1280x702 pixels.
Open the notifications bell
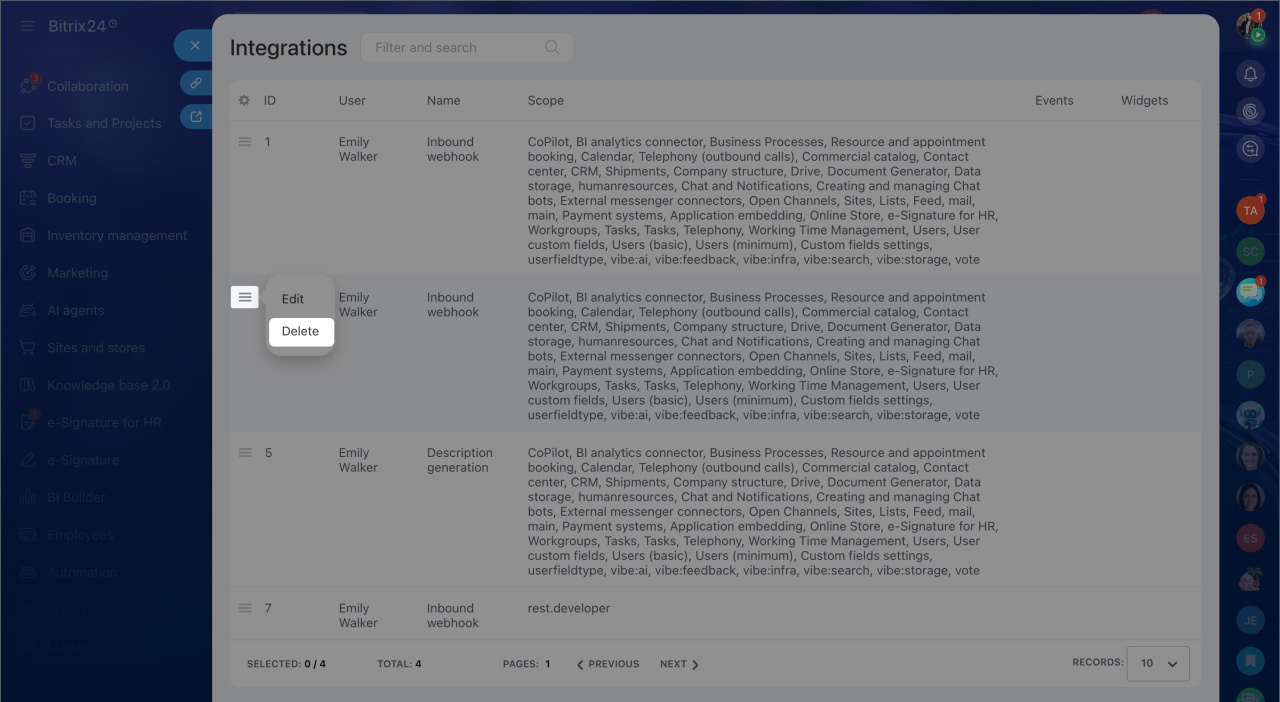pos(1250,74)
